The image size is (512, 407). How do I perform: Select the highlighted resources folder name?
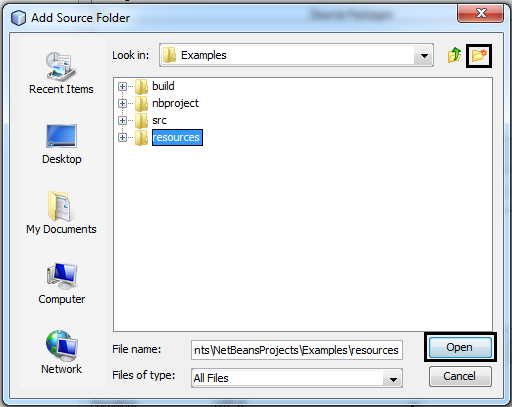pos(177,137)
